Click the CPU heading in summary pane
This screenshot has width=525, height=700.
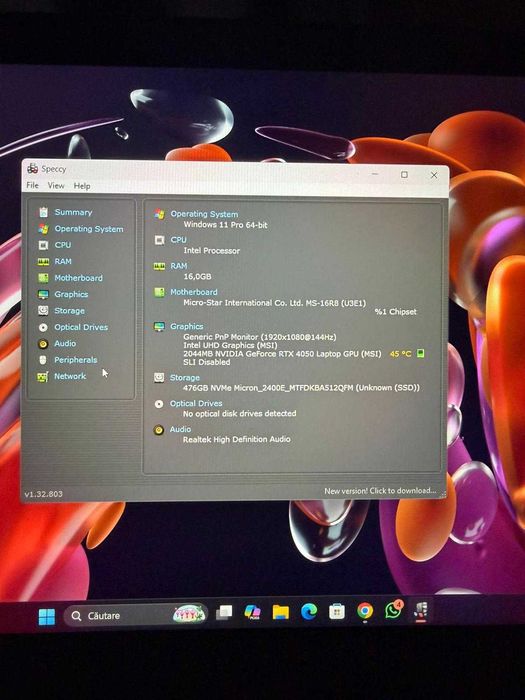pyautogui.click(x=179, y=240)
